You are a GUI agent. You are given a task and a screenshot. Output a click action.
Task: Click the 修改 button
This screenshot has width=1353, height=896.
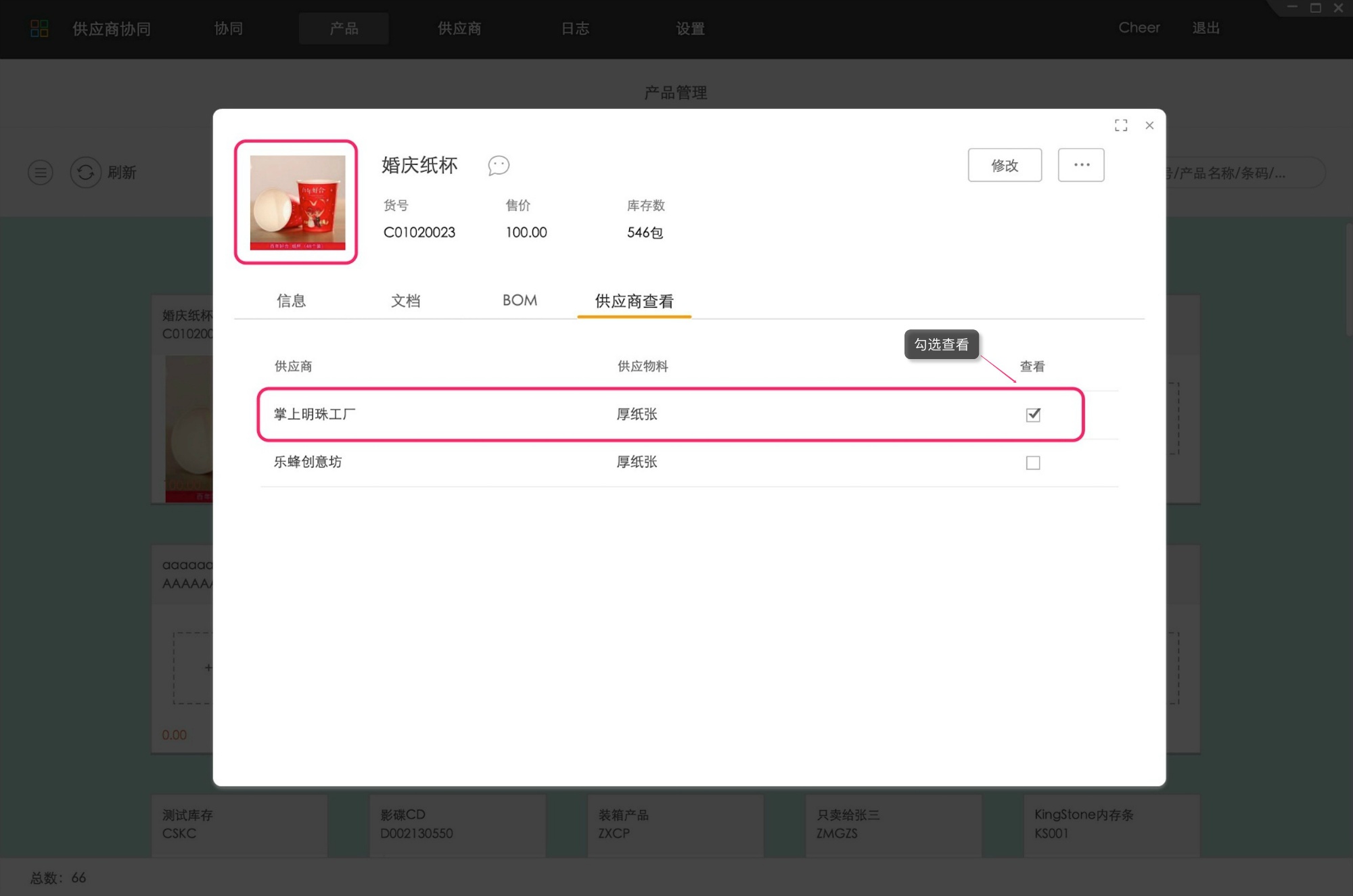tap(1005, 165)
